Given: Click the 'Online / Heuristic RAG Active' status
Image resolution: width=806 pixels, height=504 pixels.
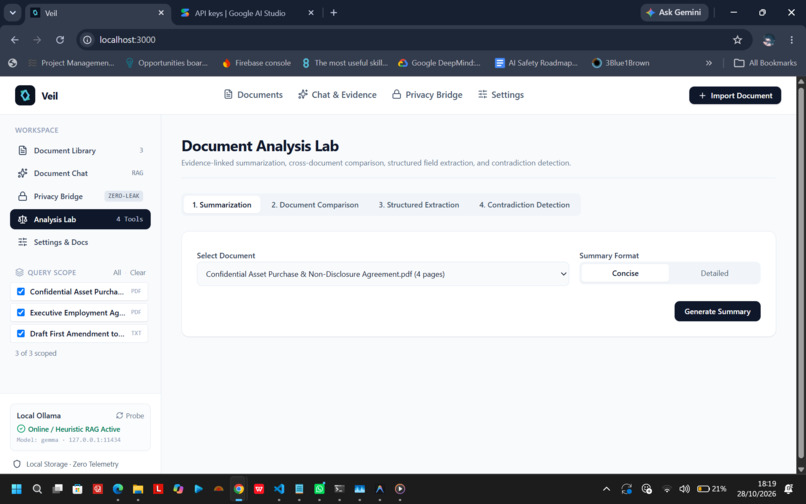Looking at the screenshot, I should click(74, 429).
